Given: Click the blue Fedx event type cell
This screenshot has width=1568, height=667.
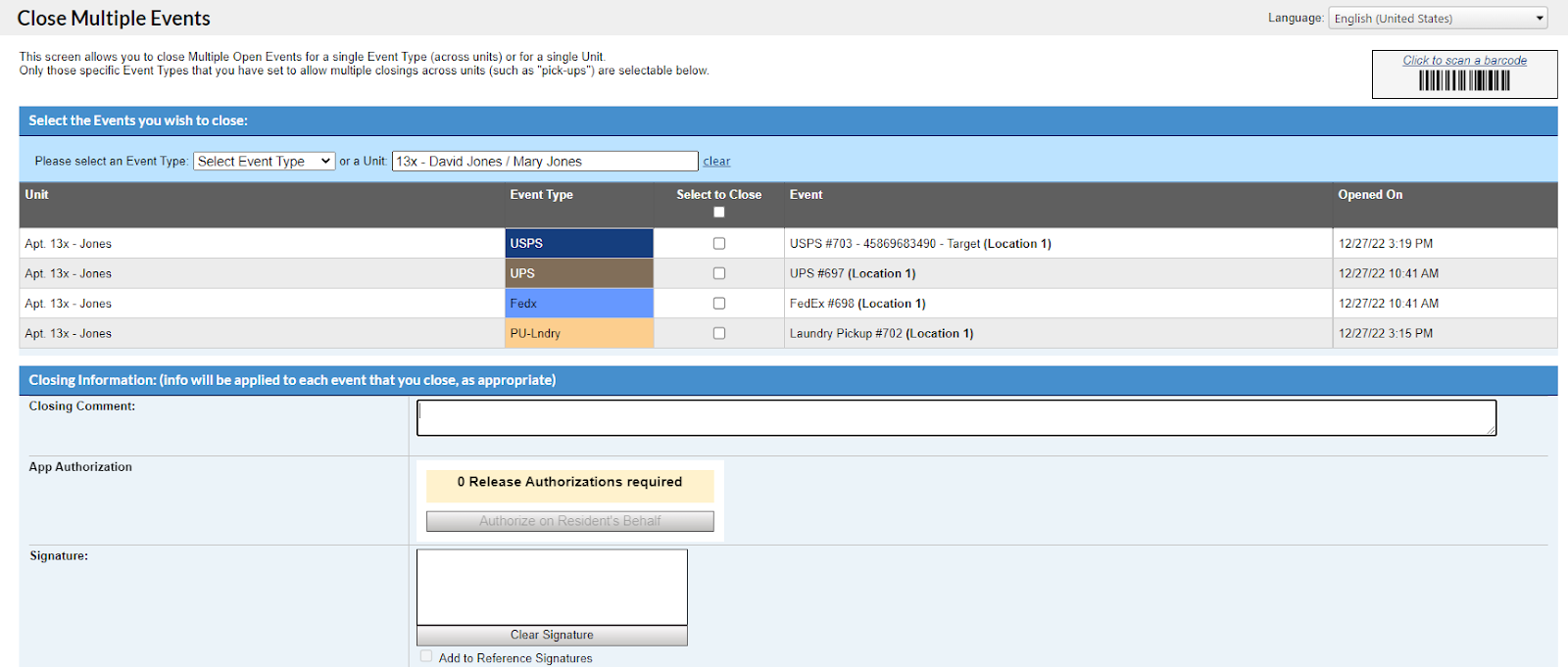Looking at the screenshot, I should pyautogui.click(x=579, y=304).
